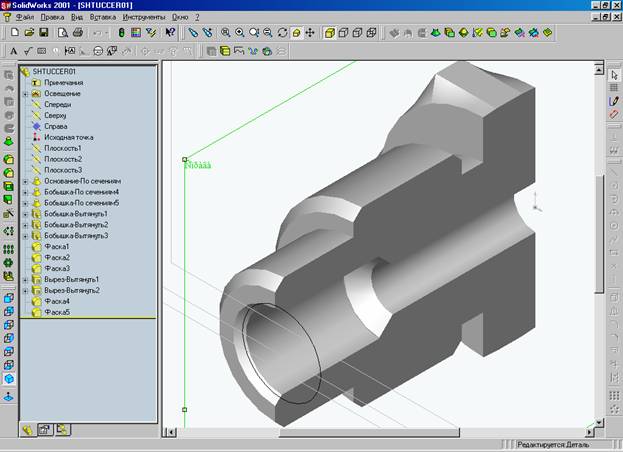Click the Select arrow tool on right toolbar
The width and height of the screenshot is (623, 452).
point(614,74)
